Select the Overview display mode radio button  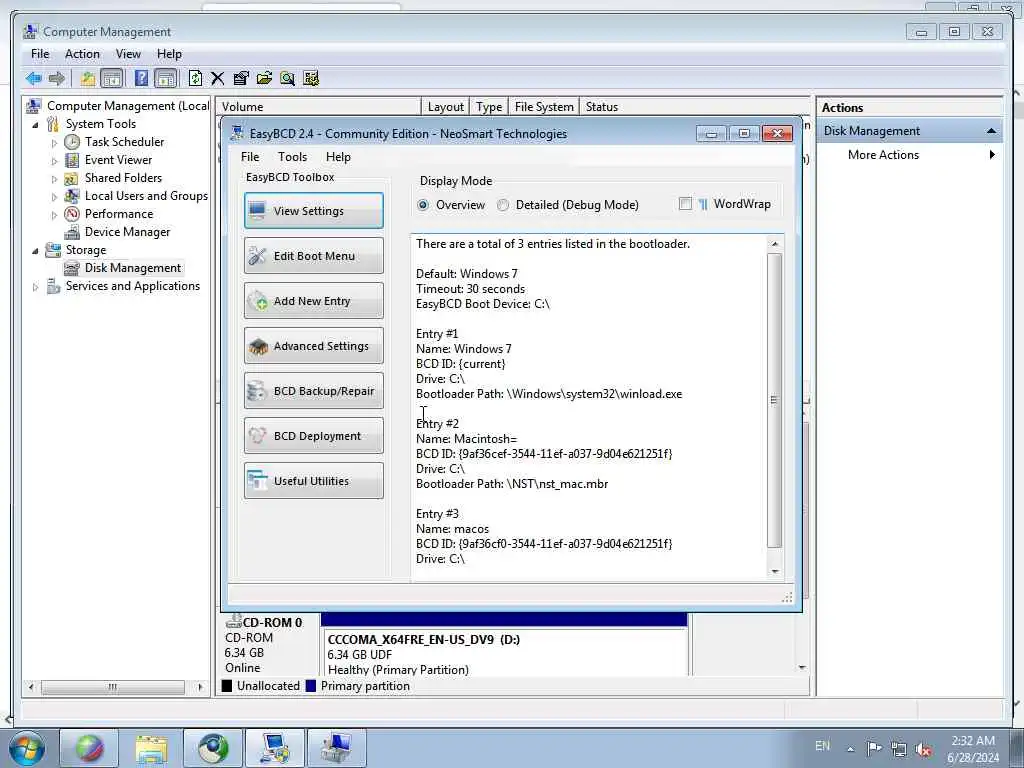coord(423,205)
